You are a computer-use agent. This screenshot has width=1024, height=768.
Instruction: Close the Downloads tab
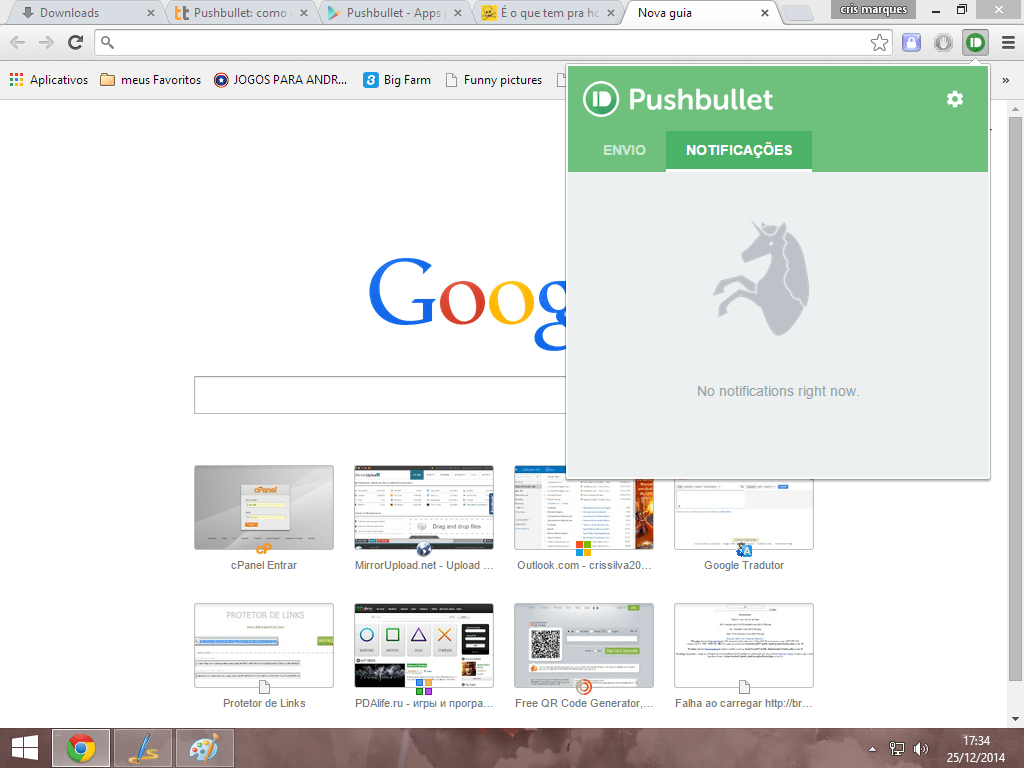tap(151, 13)
